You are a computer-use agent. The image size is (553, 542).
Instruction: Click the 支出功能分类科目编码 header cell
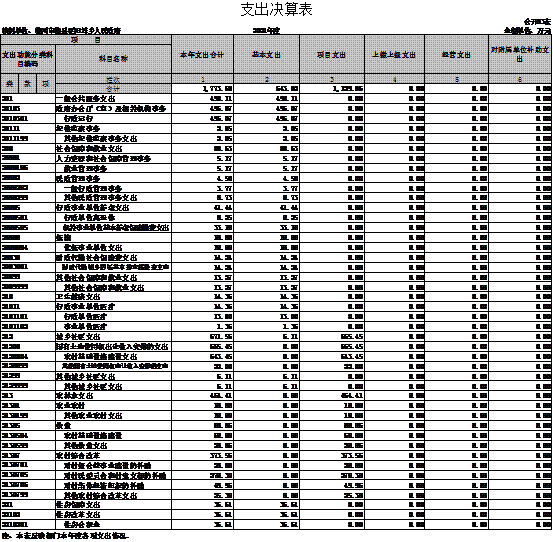[28, 59]
